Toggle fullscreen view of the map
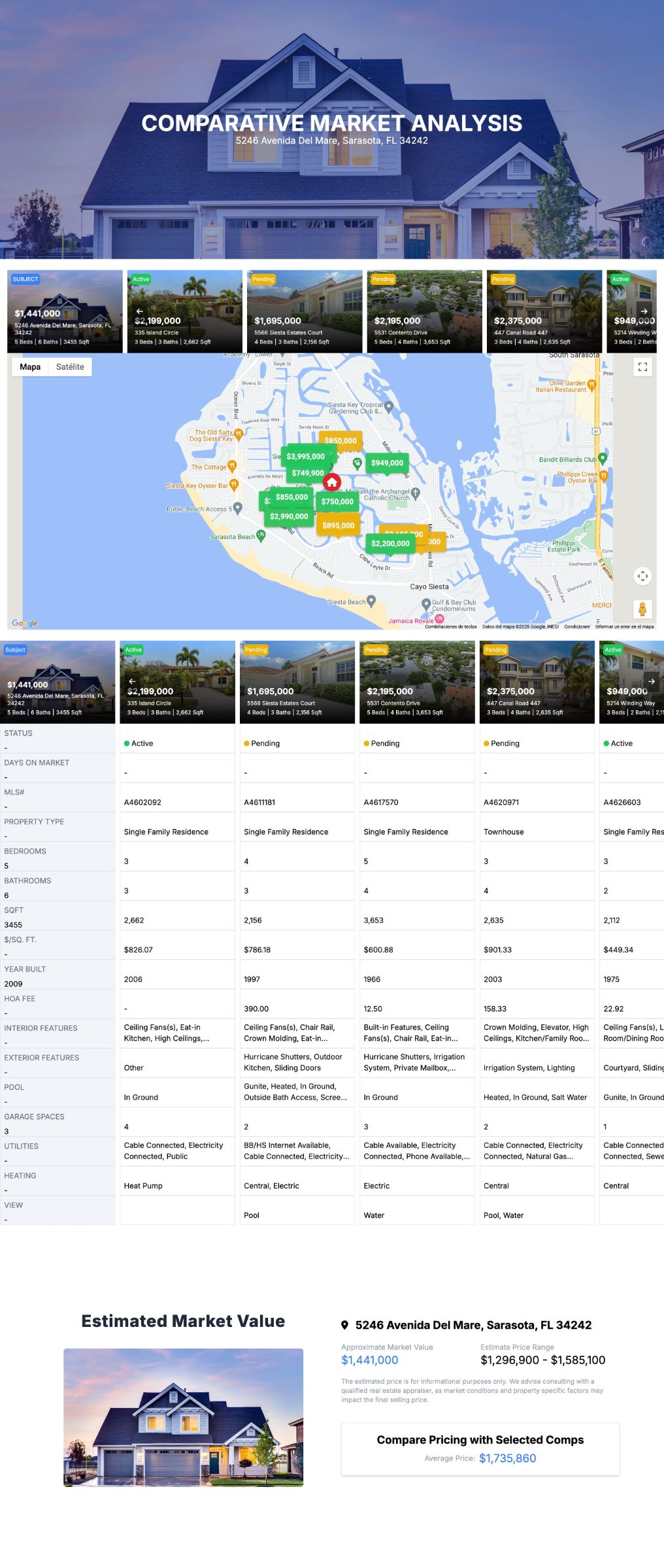The image size is (664, 1568). pyautogui.click(x=642, y=367)
